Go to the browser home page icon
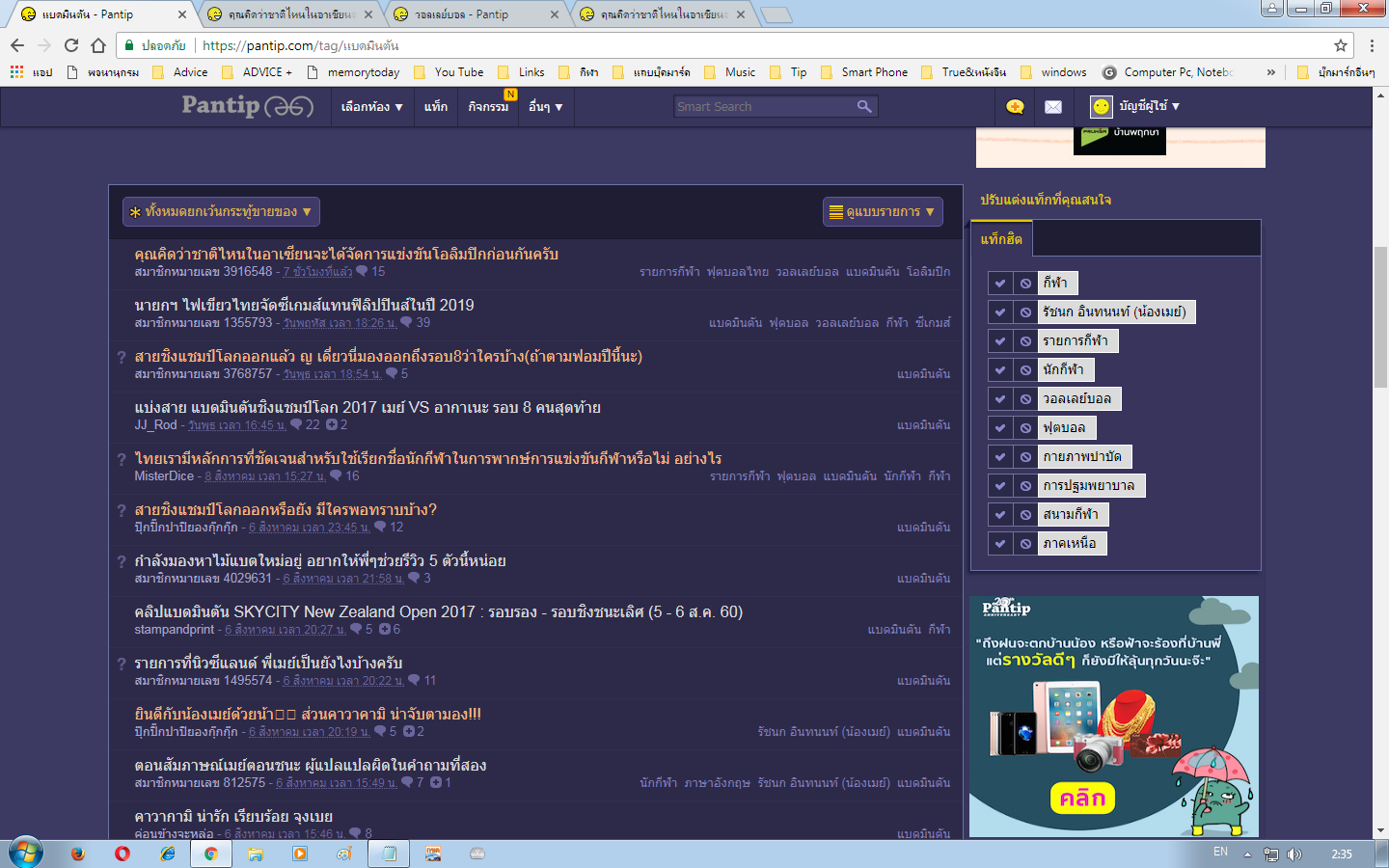Image resolution: width=1389 pixels, height=868 pixels. tap(98, 45)
